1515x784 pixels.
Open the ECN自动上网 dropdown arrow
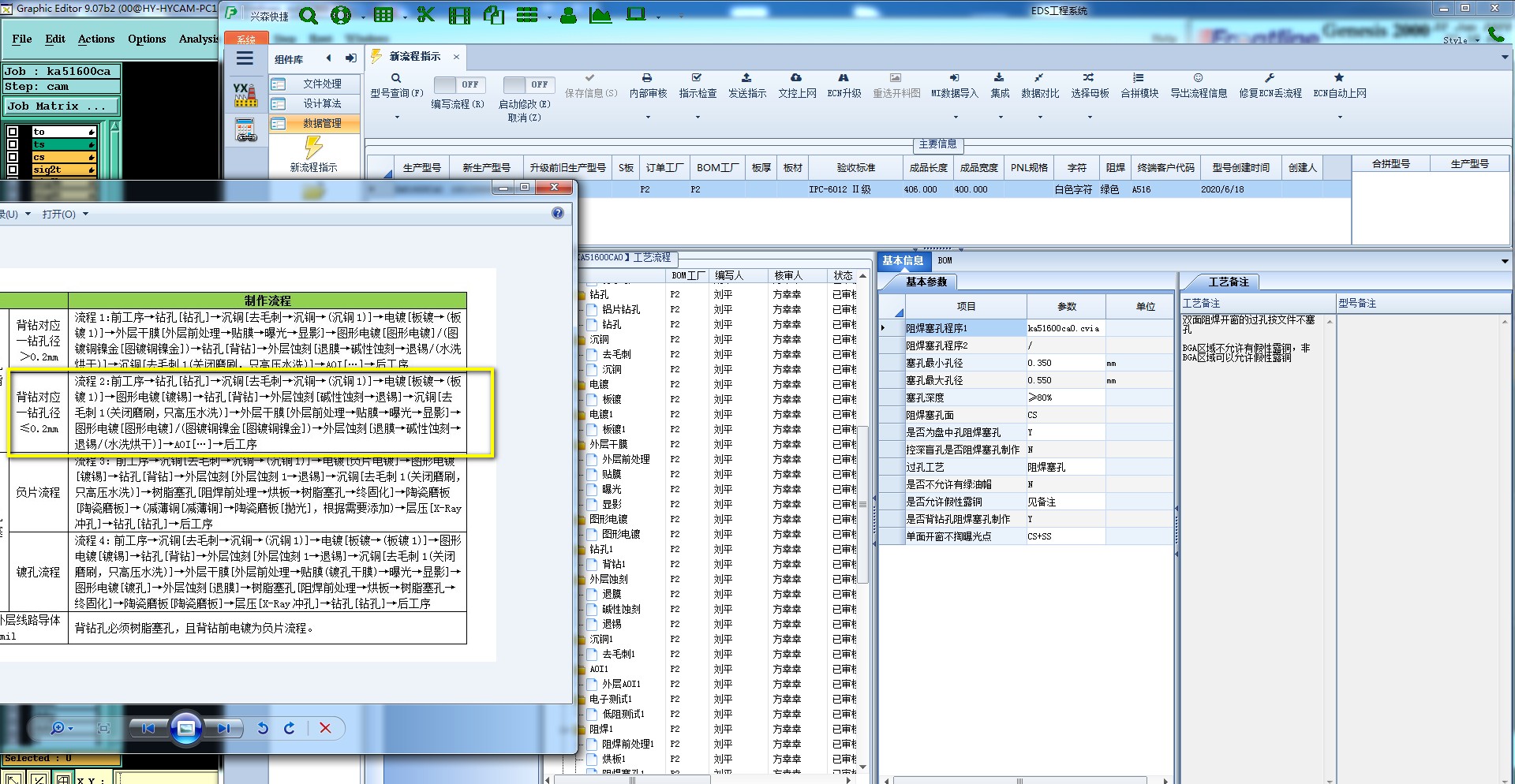point(1340,118)
